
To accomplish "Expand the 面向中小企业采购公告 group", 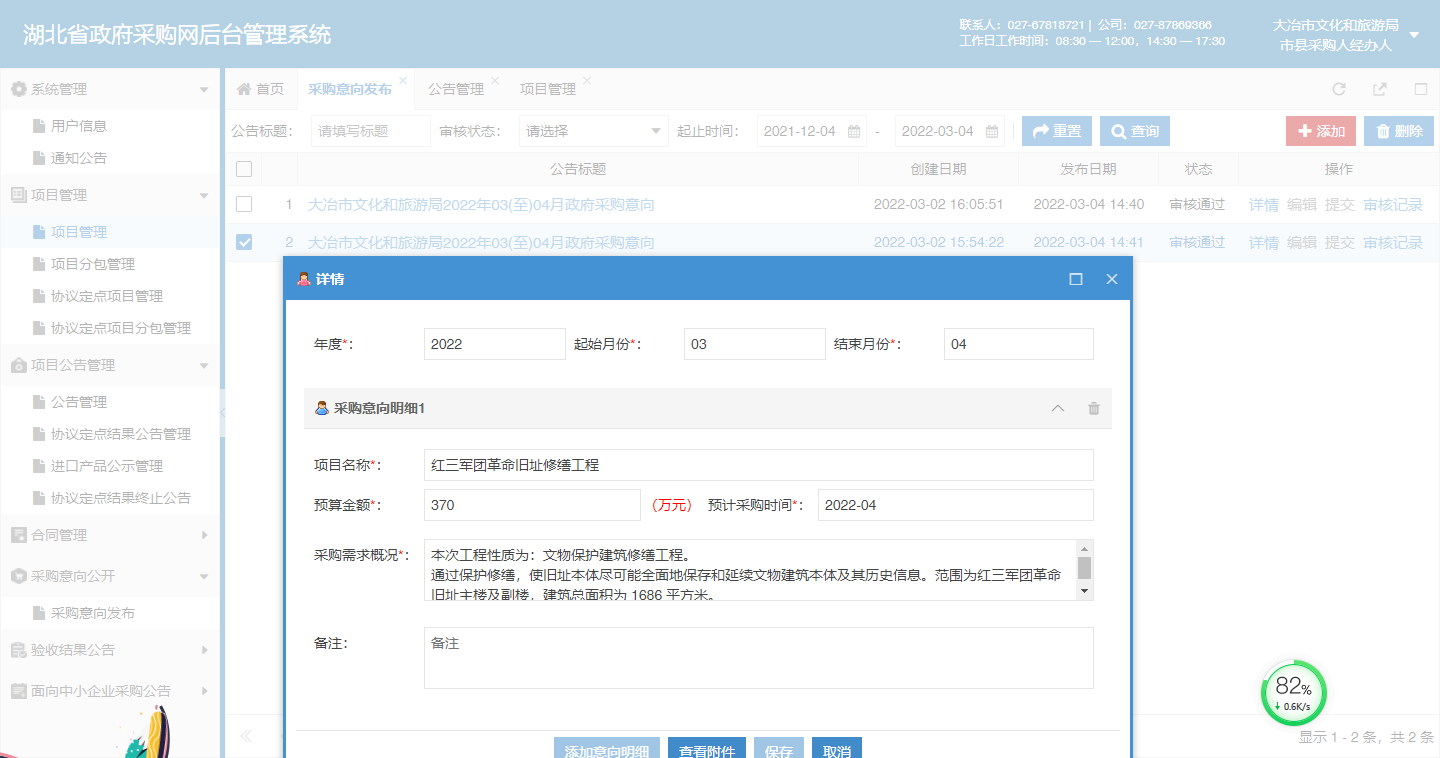I will coord(204,691).
